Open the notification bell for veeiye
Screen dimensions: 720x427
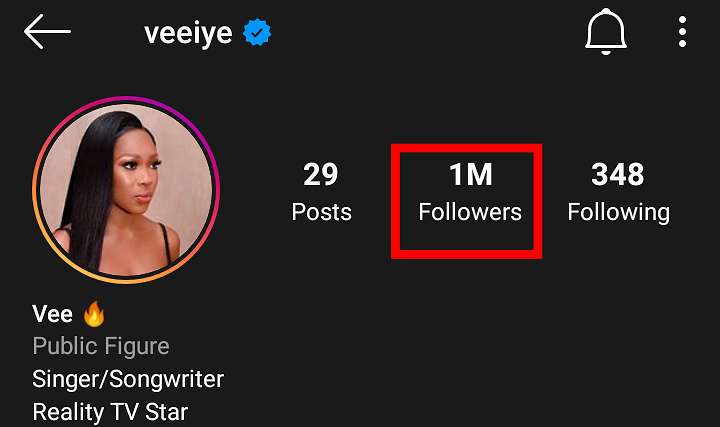click(x=606, y=32)
